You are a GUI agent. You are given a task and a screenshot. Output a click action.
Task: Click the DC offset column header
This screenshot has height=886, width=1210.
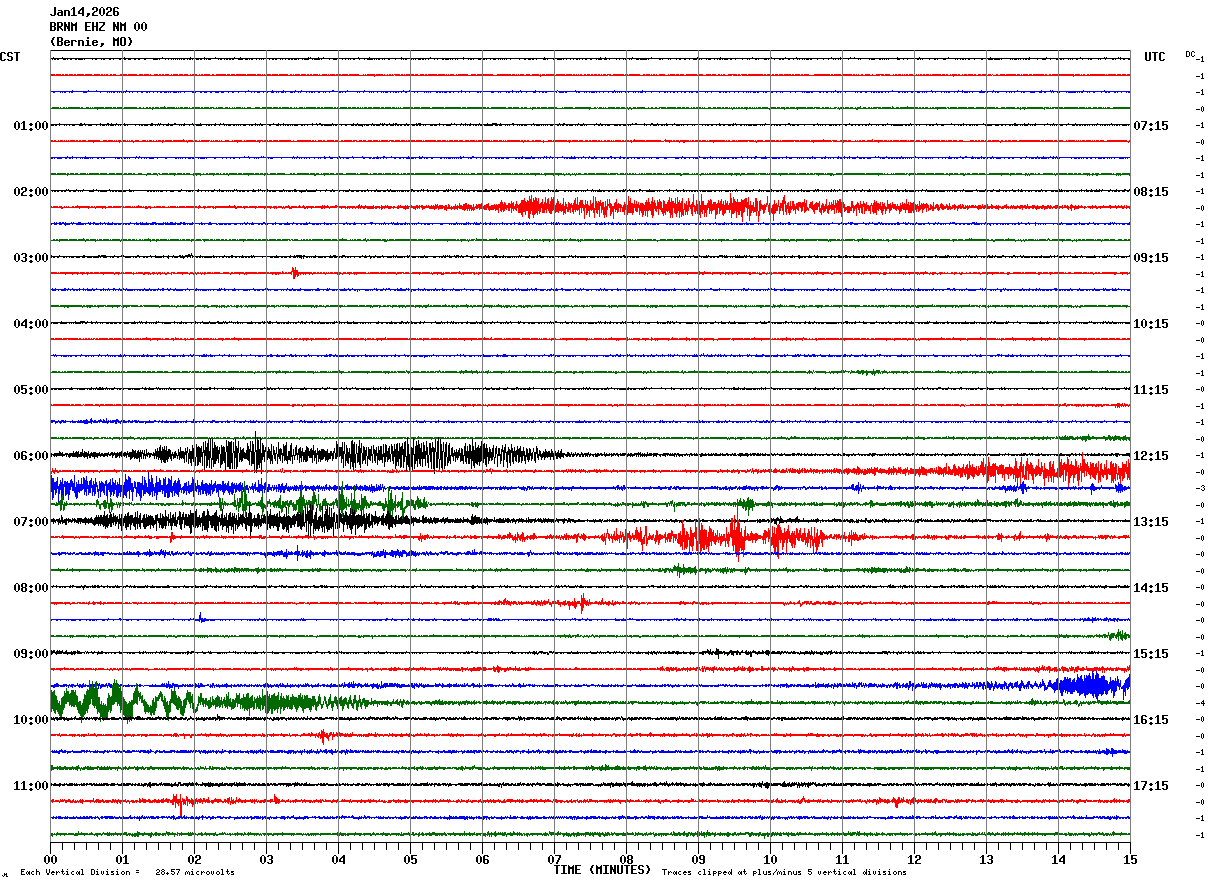pos(1190,54)
